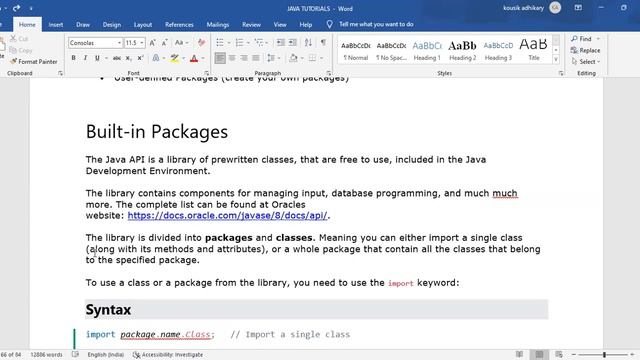Apply paragraph shading
The width and height of the screenshot is (640, 360).
click(x=293, y=58)
